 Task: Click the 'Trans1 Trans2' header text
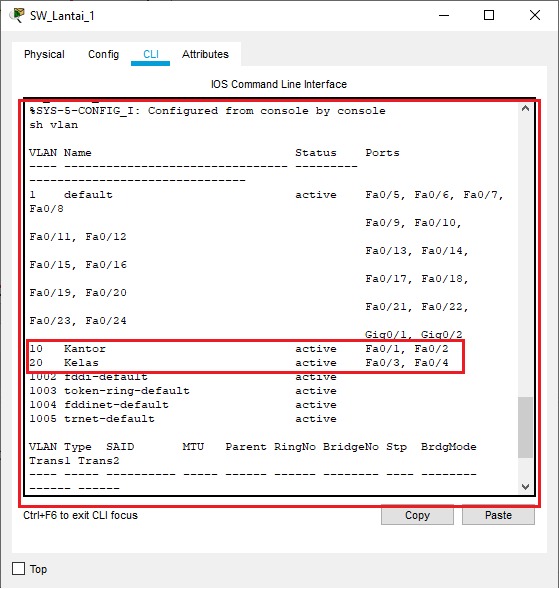pos(74,461)
